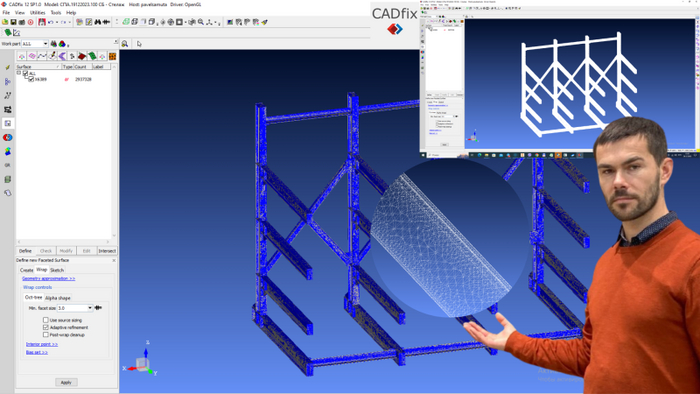Screen dimensions: 700x394
Task: Open the Work part dropdown
Action: point(46,44)
